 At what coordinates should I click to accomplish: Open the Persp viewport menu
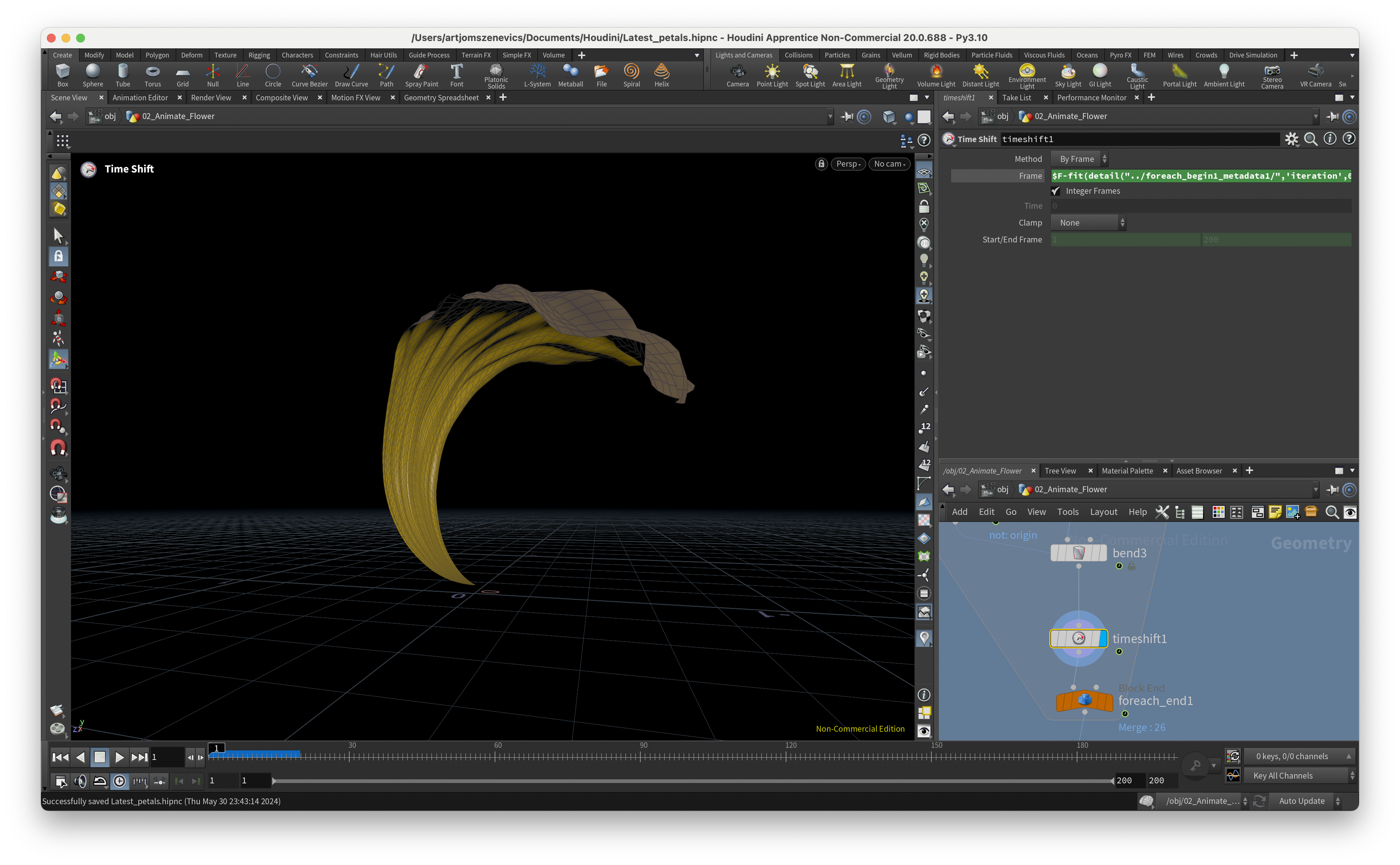[x=848, y=164]
